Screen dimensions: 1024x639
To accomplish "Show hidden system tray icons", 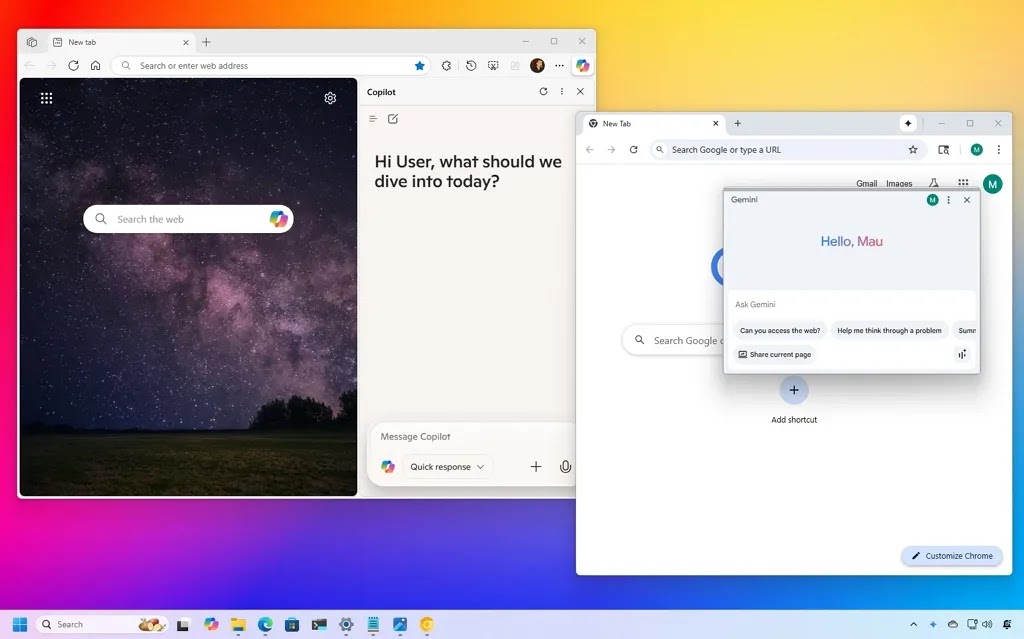I will coord(914,625).
